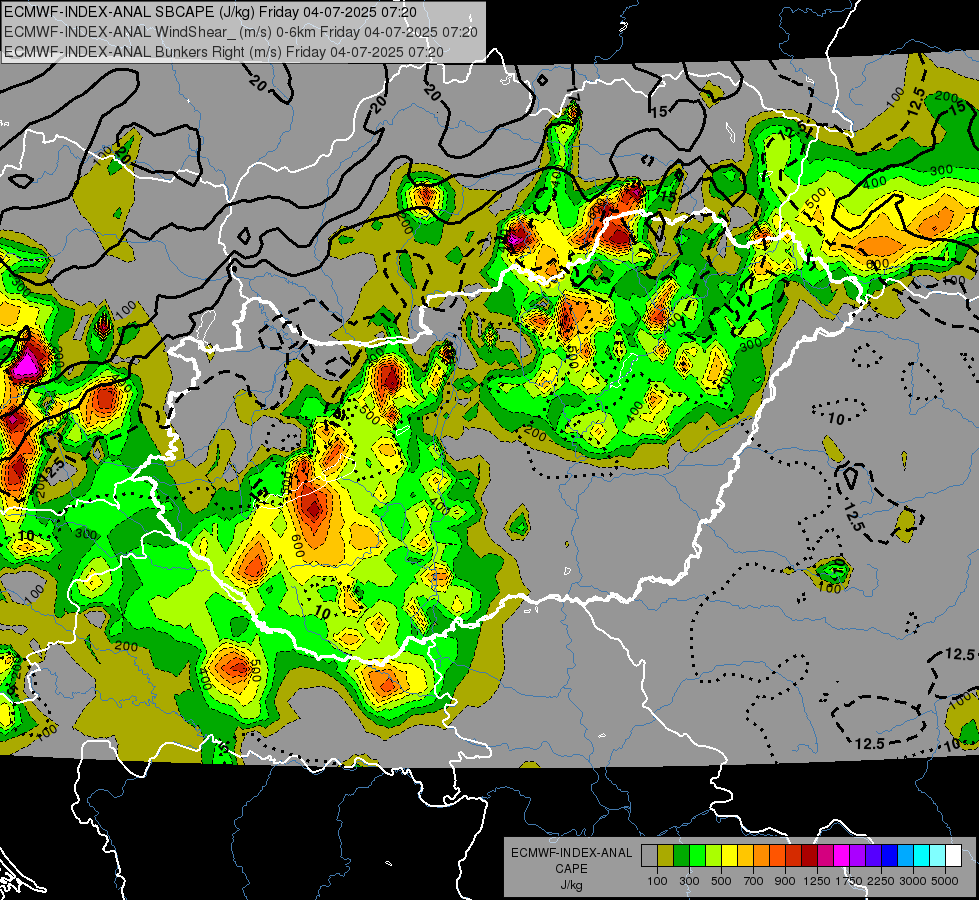Click the legend title ECMWF-INDEX-ANAL

pos(572,853)
